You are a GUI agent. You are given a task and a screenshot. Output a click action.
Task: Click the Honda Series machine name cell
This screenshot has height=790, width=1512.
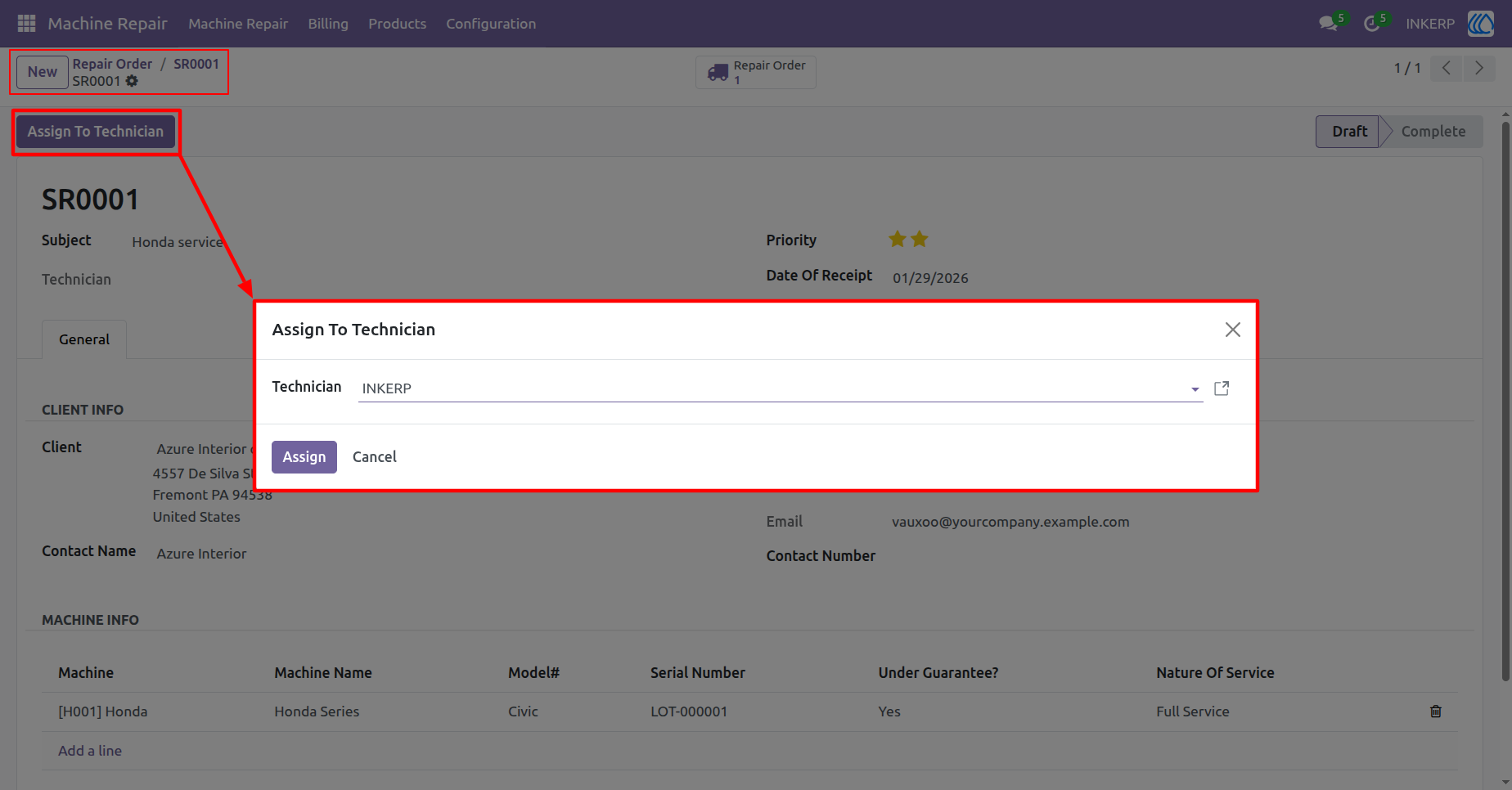pos(317,711)
